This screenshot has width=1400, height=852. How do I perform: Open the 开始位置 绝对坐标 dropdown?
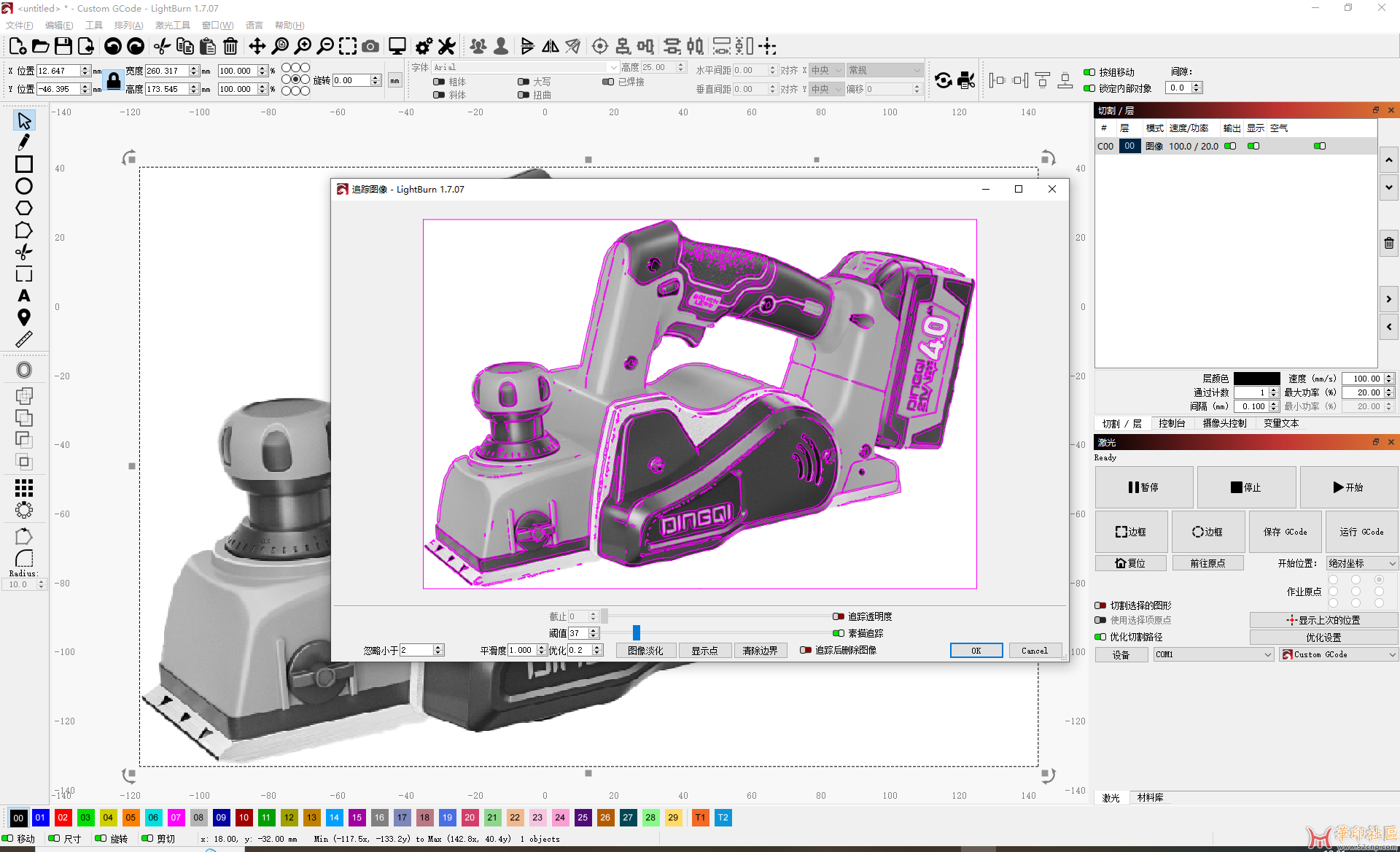1361,563
